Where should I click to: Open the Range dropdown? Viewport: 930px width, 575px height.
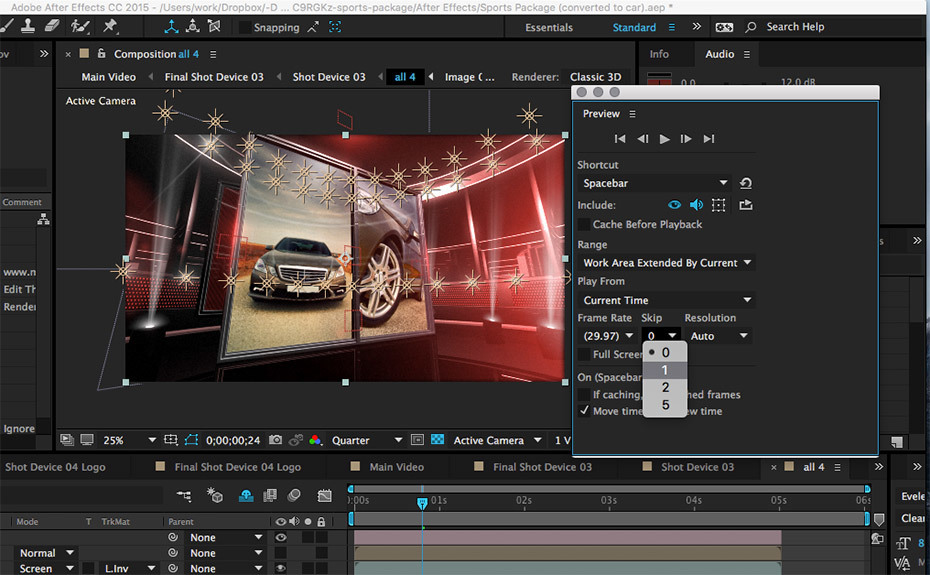(666, 263)
